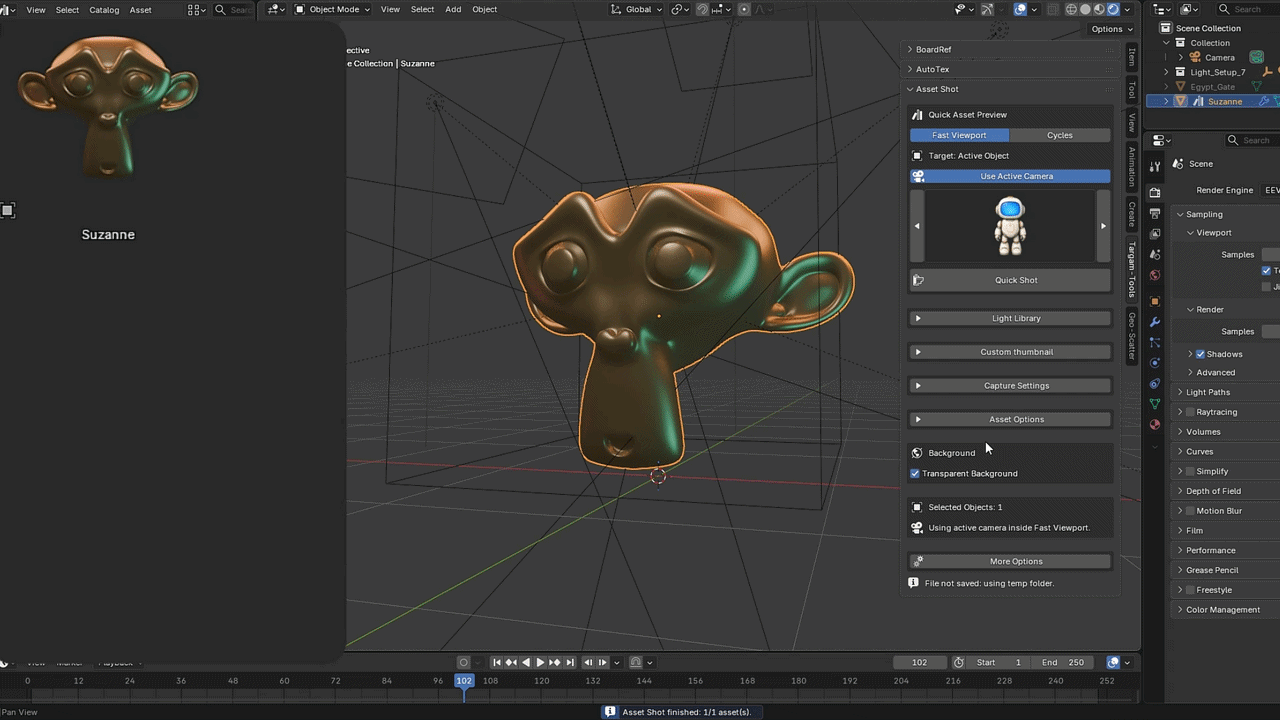Screen dimensions: 1280x720
Task: Open the Physics properties tab
Action: coord(1155,363)
